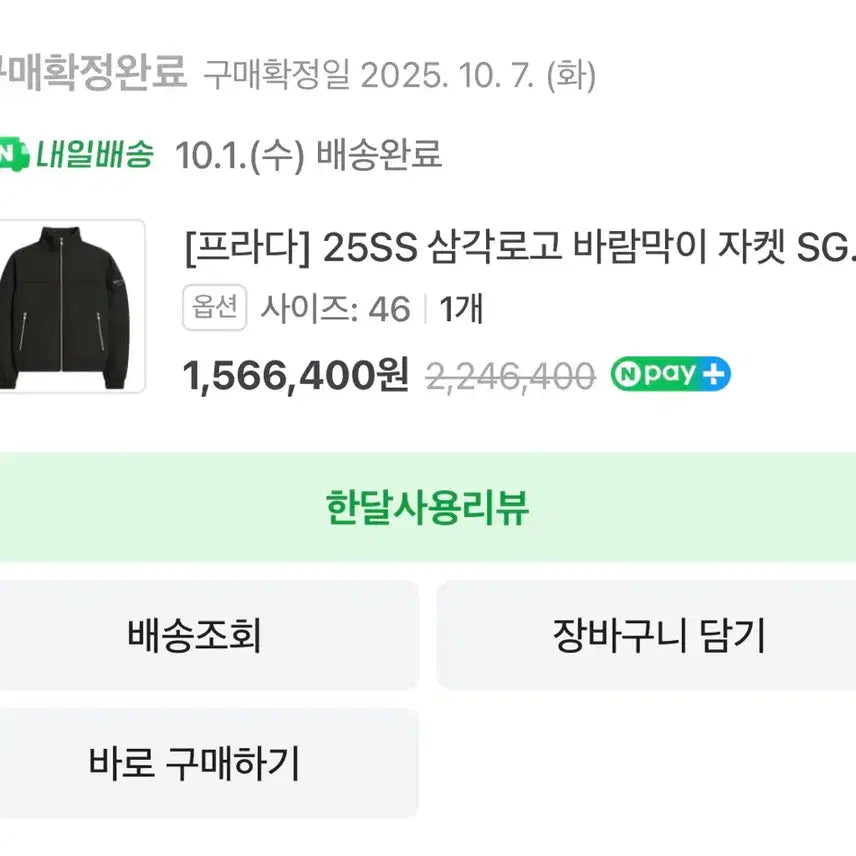Click the 내일배송 green label text

(x=96, y=155)
